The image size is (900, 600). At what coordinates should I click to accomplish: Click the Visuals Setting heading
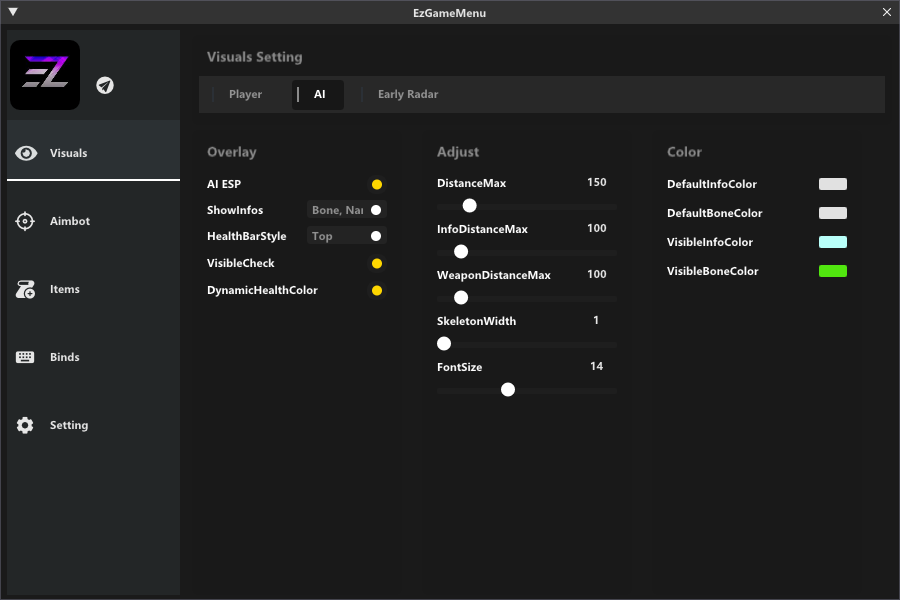pos(254,57)
